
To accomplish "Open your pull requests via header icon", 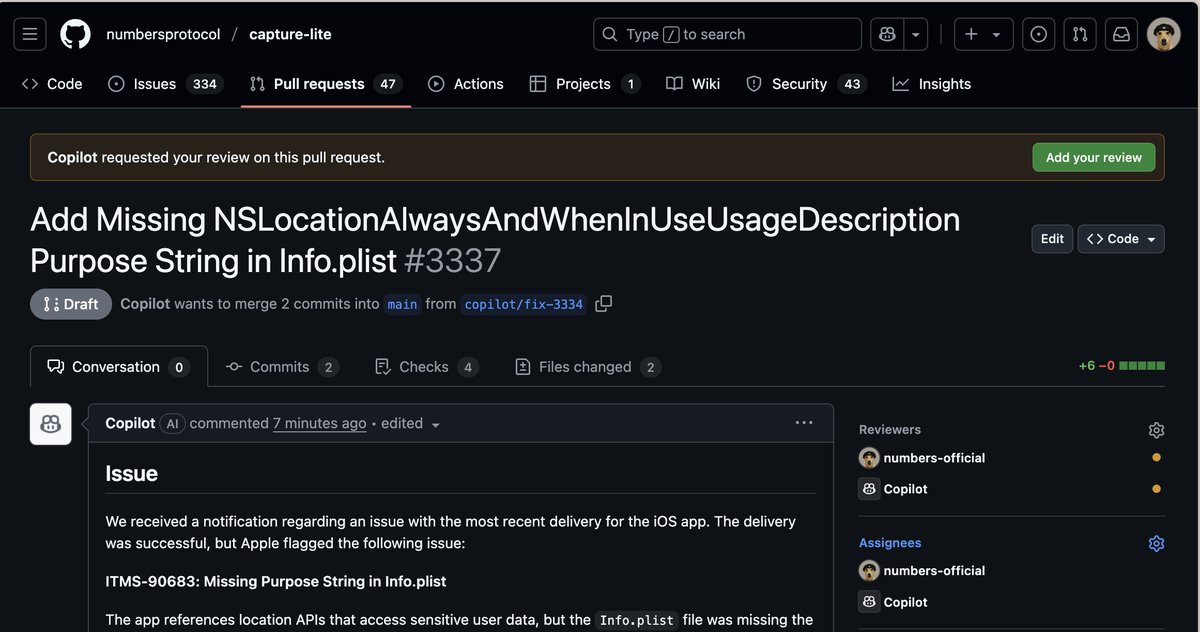I will (1079, 33).
